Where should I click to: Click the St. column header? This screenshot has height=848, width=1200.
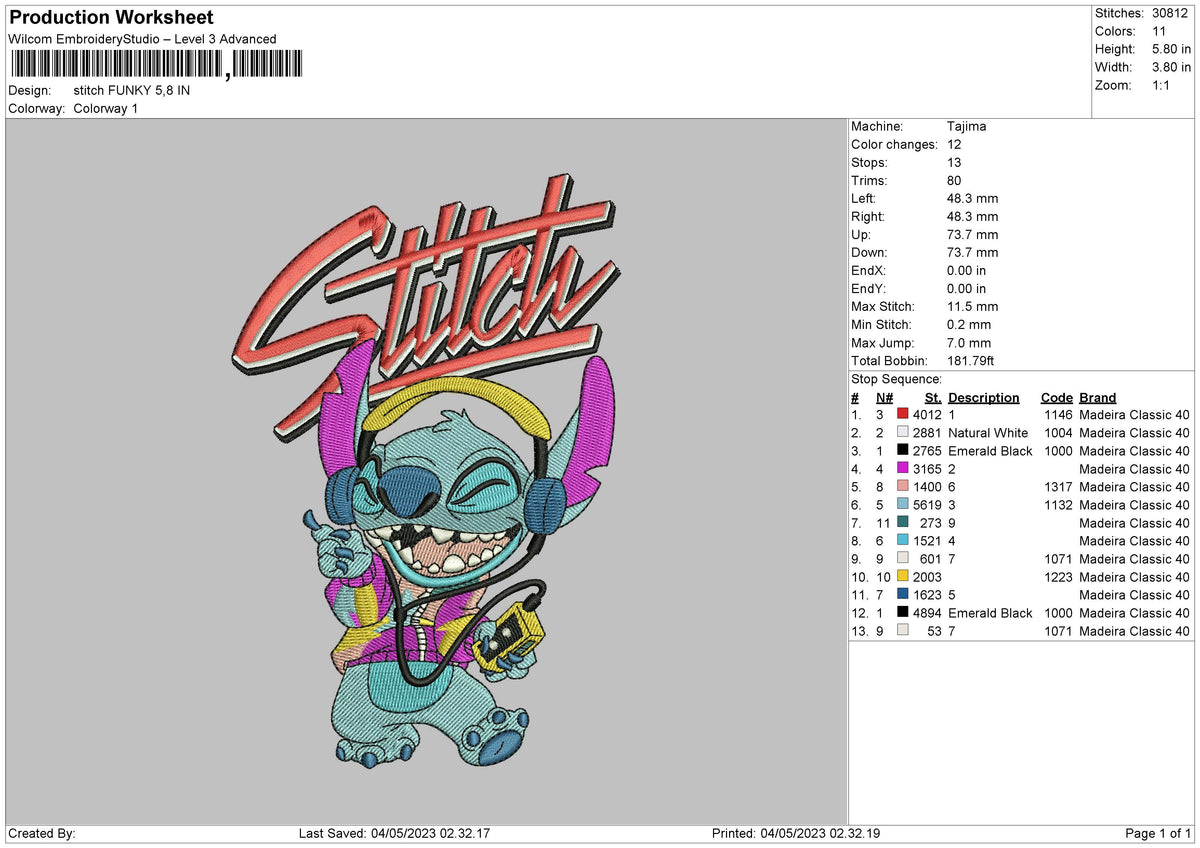click(x=934, y=398)
